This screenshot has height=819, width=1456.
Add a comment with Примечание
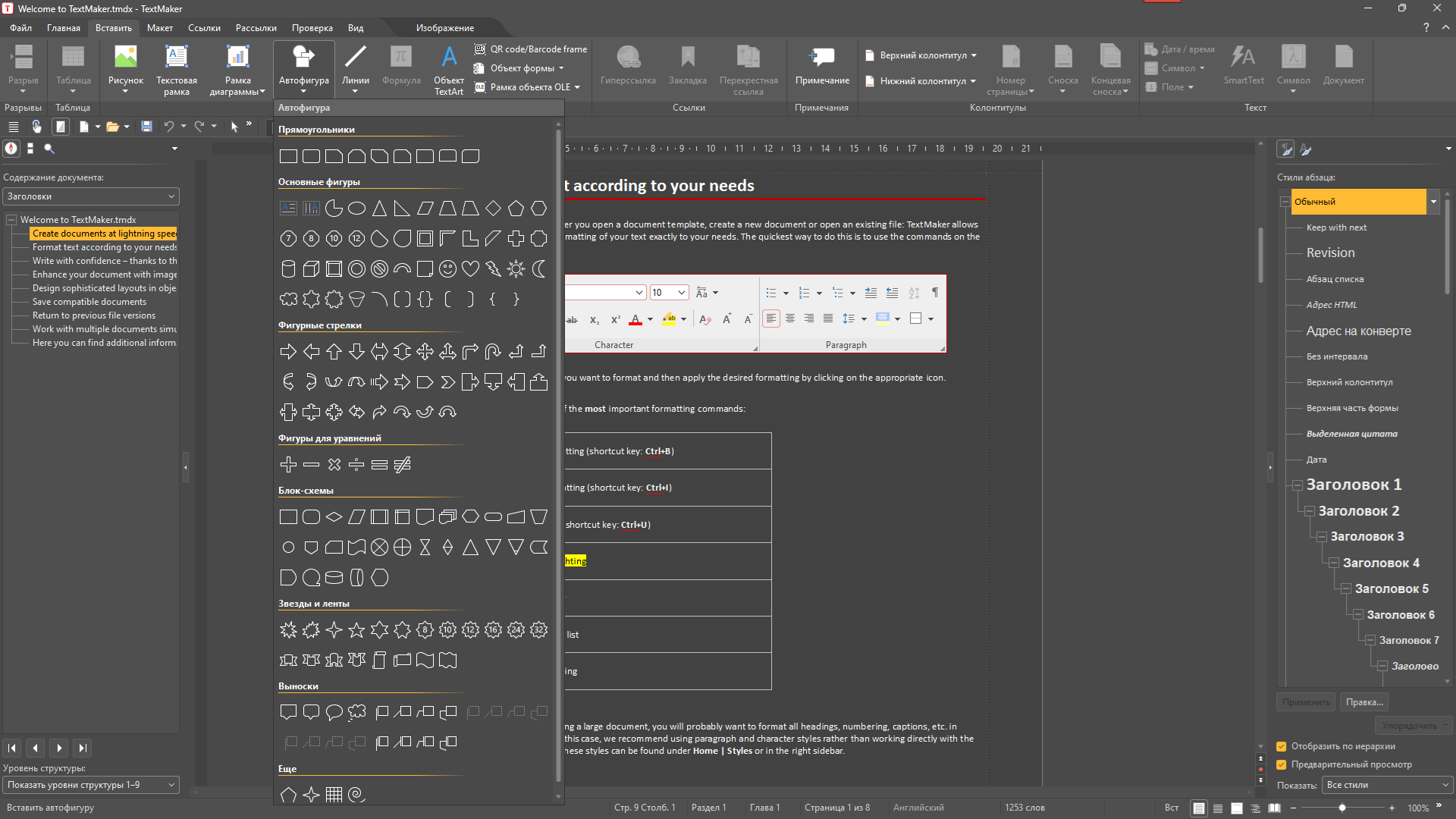tap(822, 65)
